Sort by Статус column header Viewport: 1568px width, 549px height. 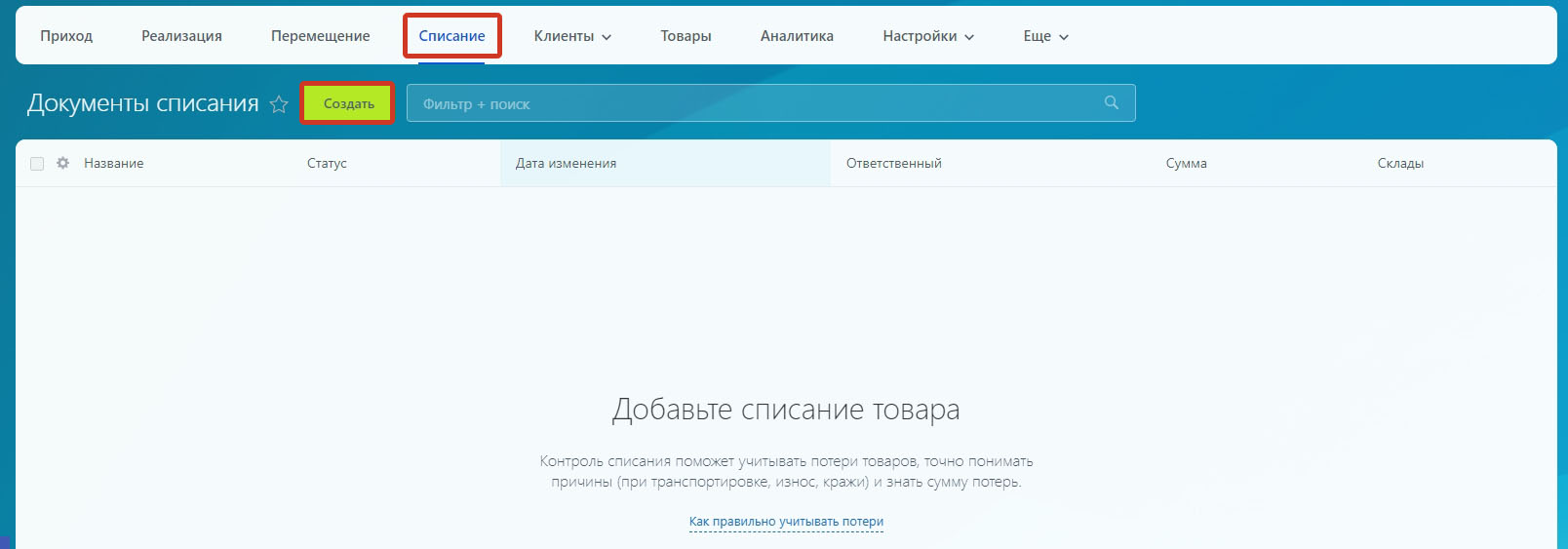327,164
